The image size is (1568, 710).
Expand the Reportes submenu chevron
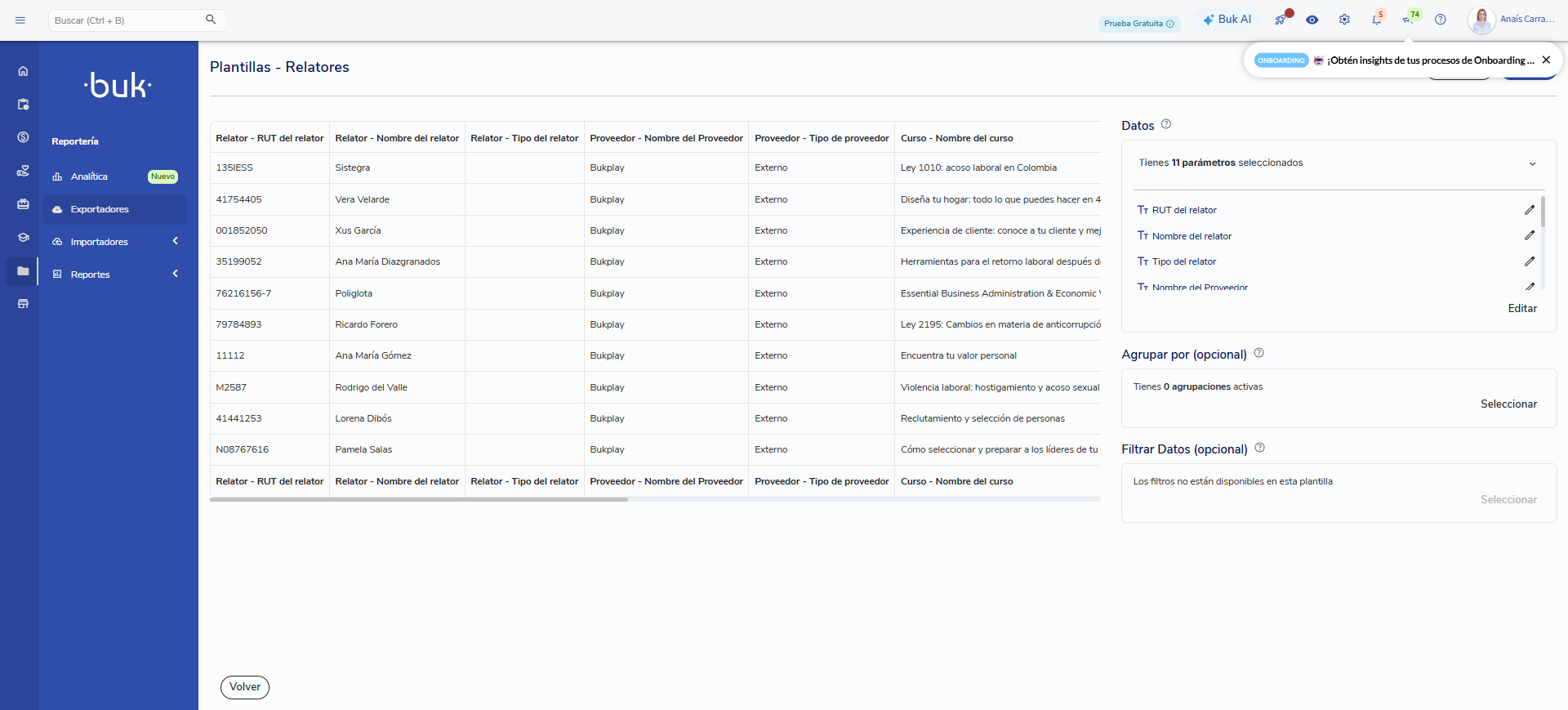175,274
